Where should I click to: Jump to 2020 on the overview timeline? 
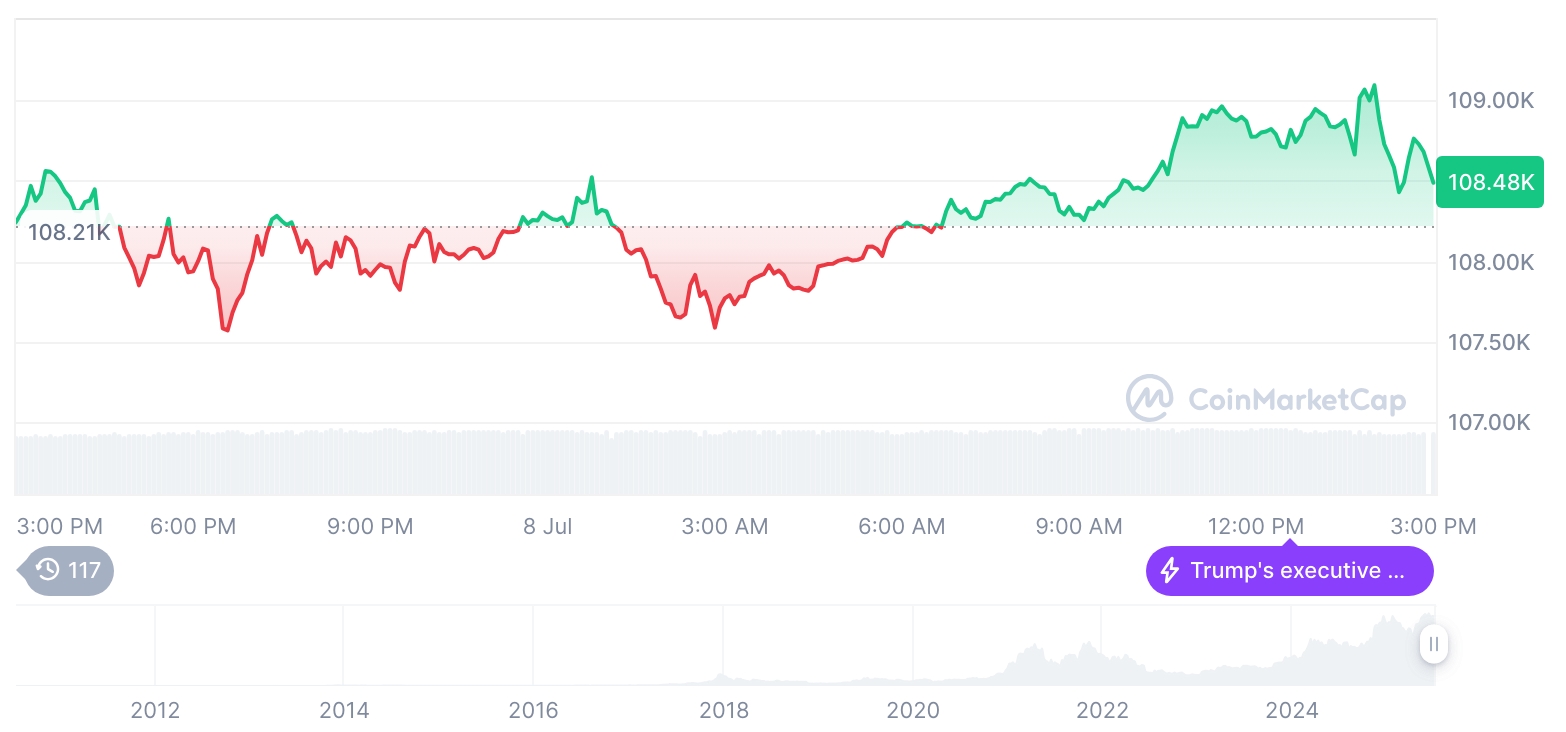(x=913, y=711)
